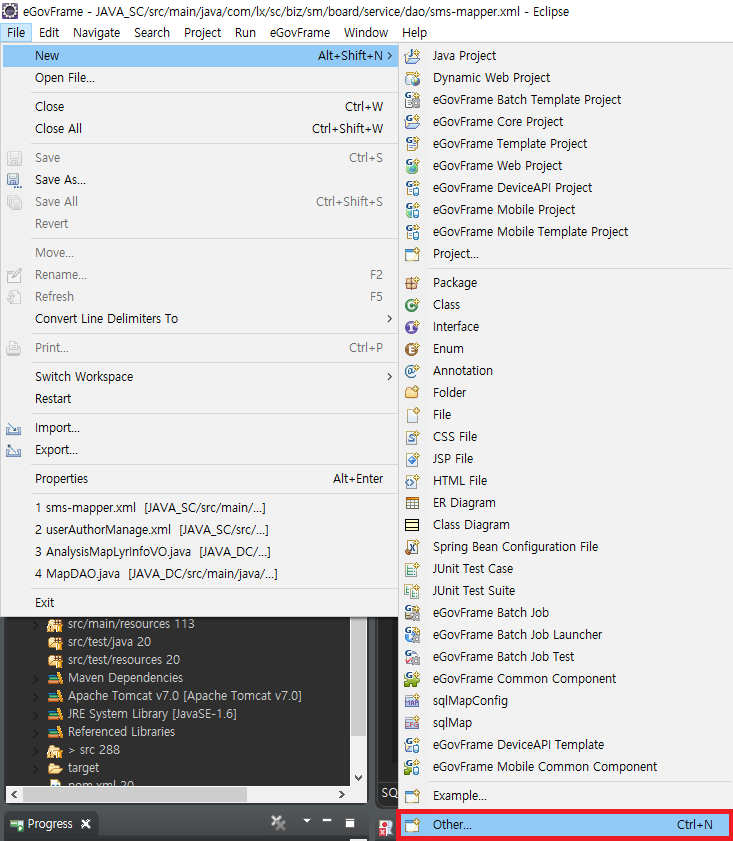Select Project... in the New submenu
733x841 pixels.
tap(566, 254)
